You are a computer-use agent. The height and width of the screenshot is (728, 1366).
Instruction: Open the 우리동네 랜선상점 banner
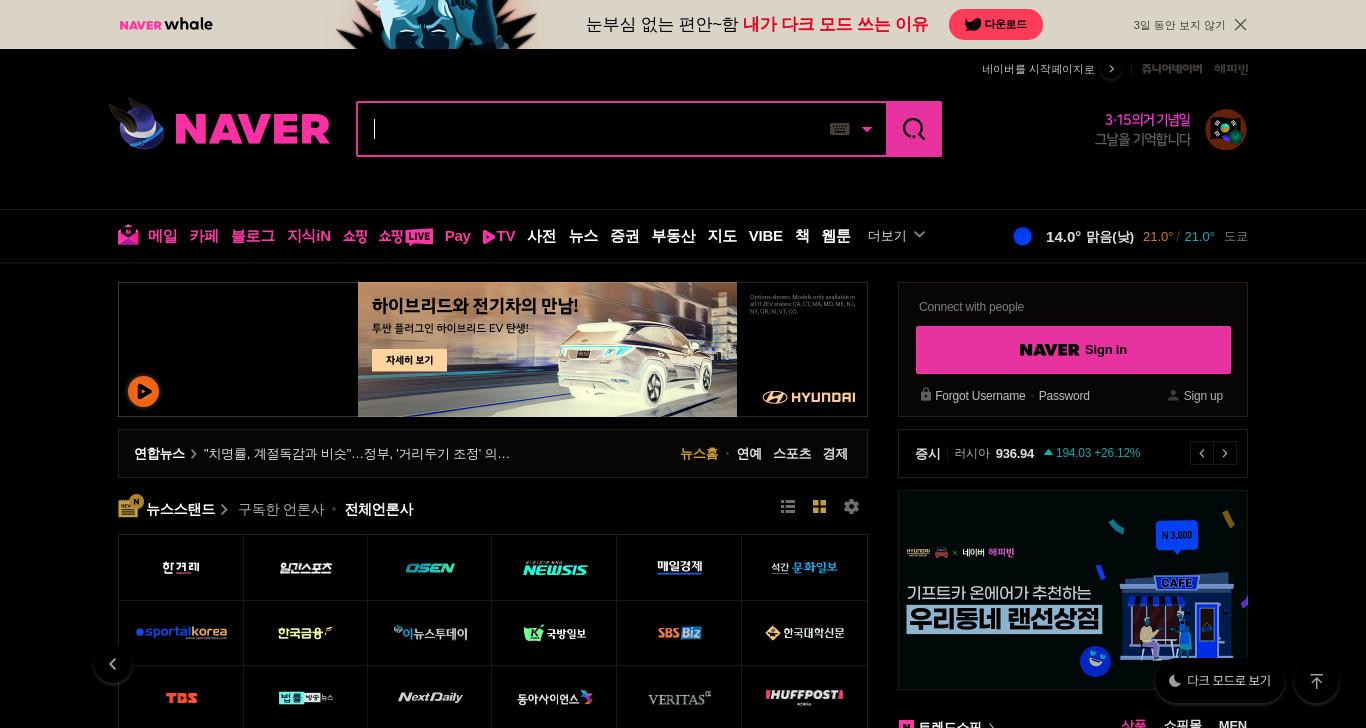1073,590
